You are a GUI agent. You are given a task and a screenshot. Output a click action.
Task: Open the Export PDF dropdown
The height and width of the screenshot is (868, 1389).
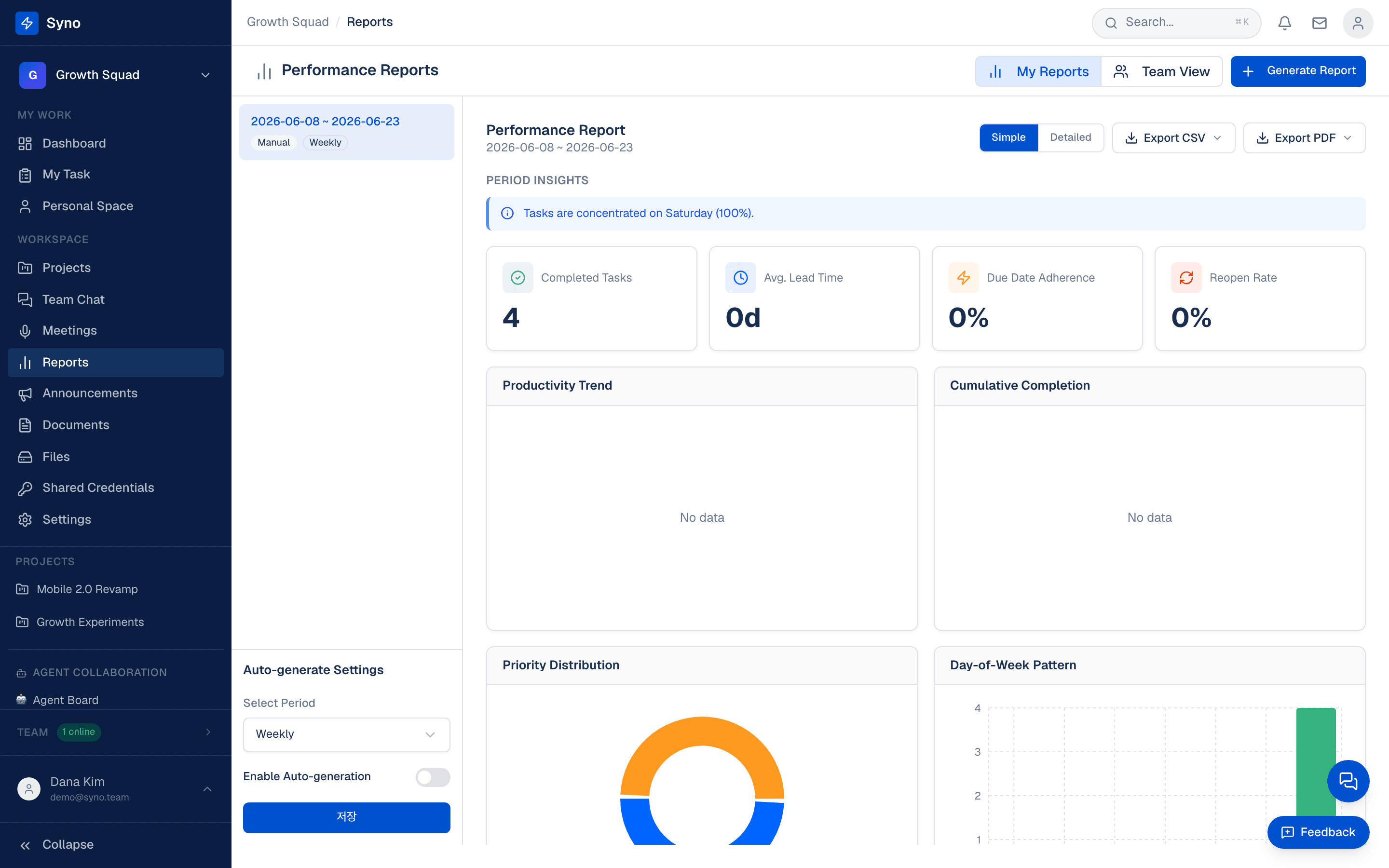[1304, 138]
